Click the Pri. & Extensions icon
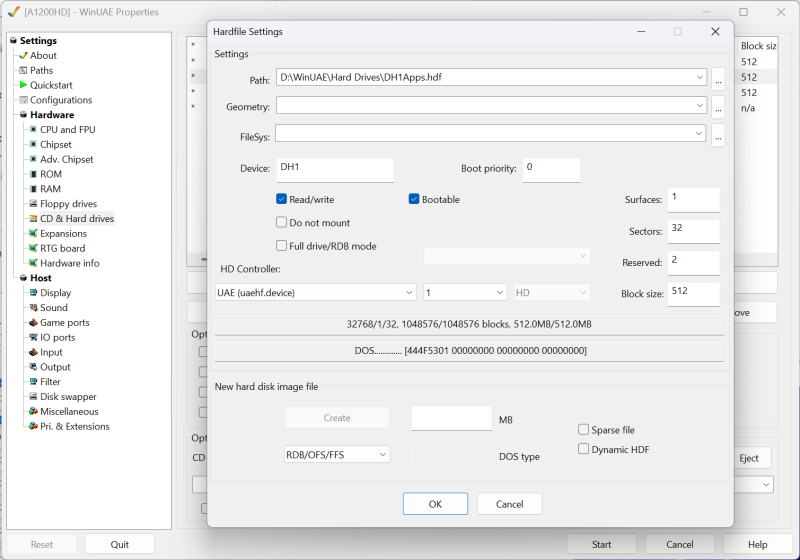The image size is (800, 560). [x=33, y=426]
